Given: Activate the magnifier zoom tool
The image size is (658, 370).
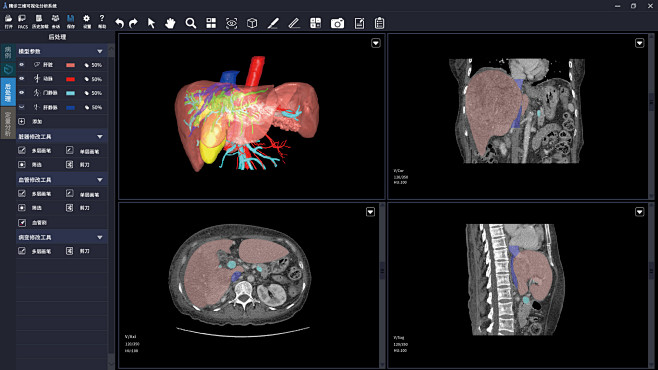Looking at the screenshot, I should click(x=191, y=23).
